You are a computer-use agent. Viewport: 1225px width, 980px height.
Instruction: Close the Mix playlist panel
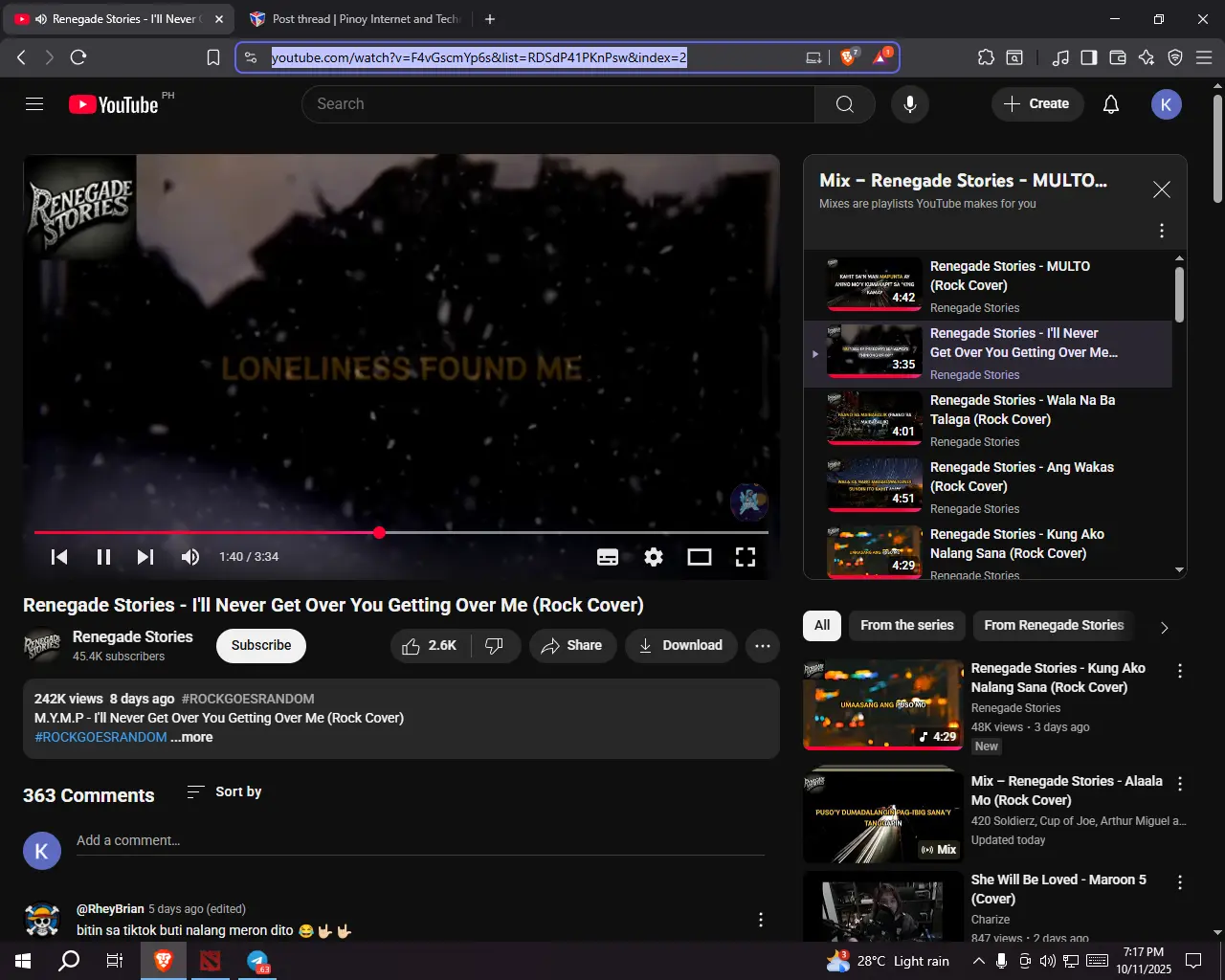tap(1162, 189)
